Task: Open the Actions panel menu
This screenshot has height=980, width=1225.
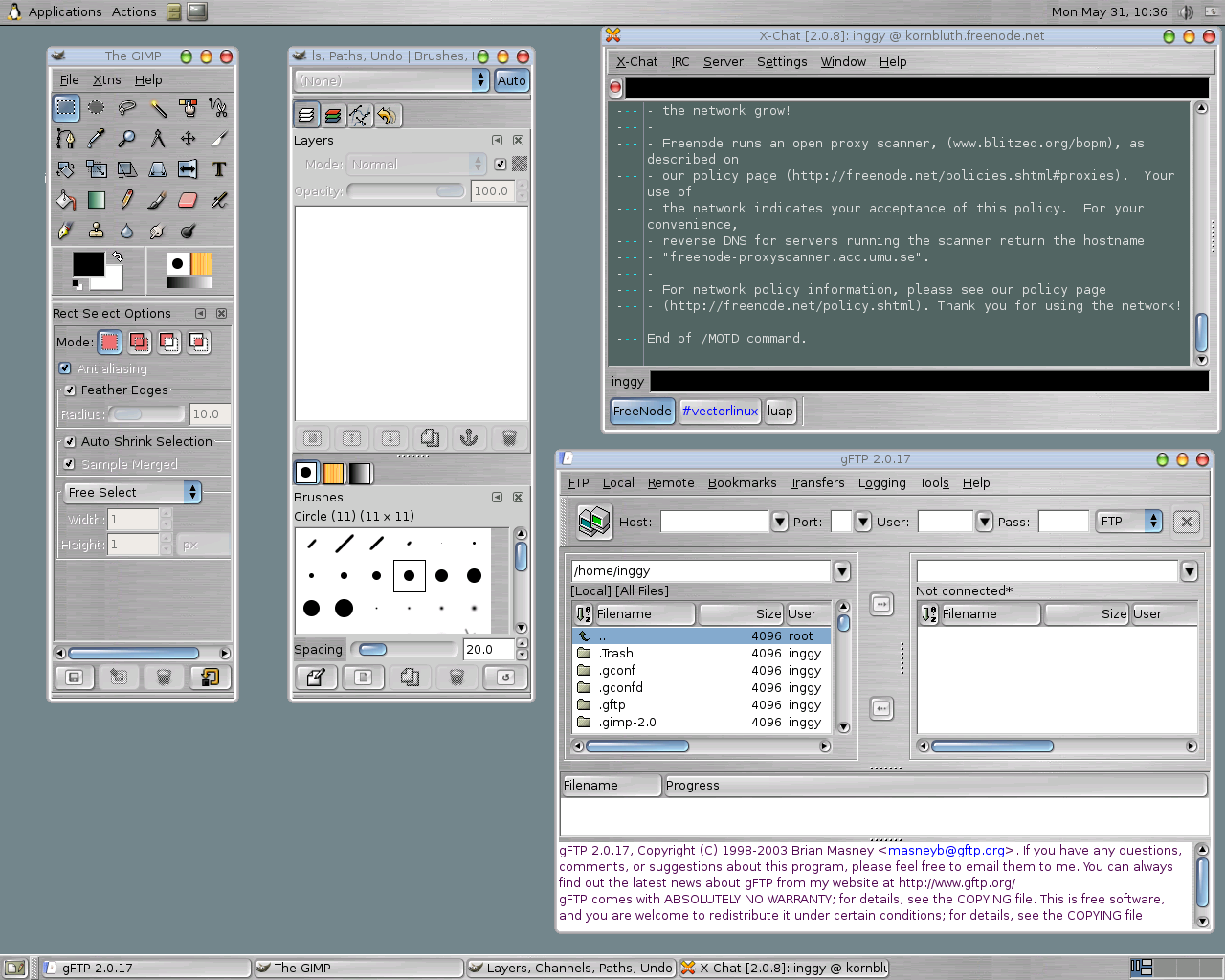Action: (134, 11)
